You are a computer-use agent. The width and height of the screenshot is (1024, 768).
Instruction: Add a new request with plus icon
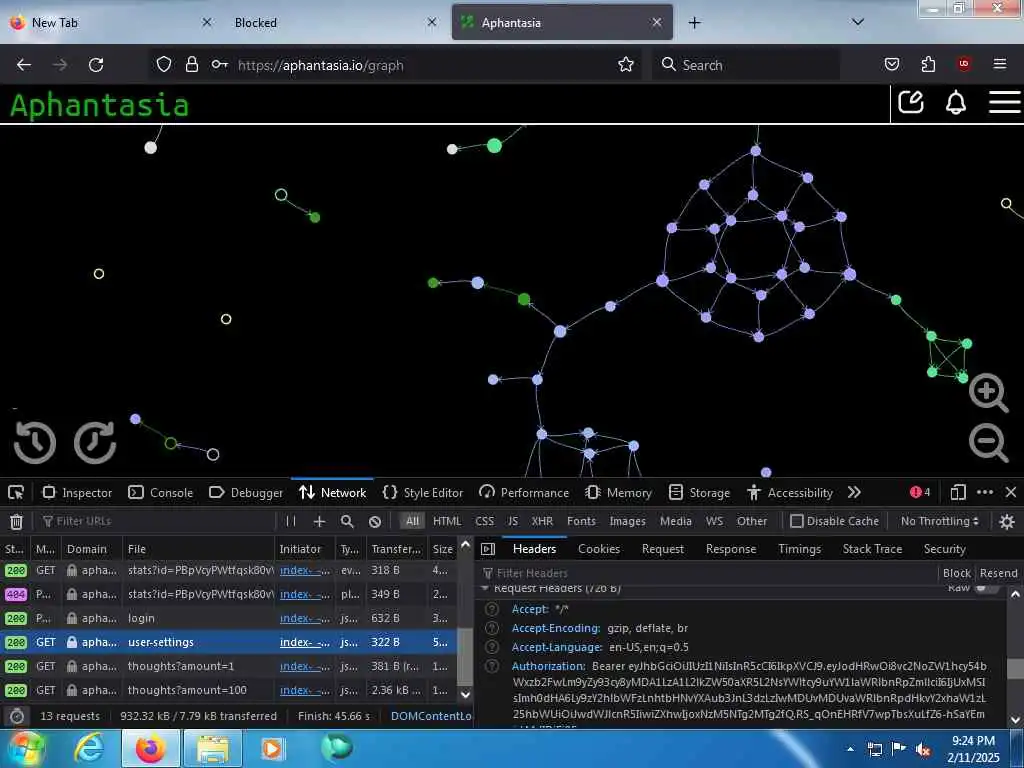pyautogui.click(x=319, y=521)
